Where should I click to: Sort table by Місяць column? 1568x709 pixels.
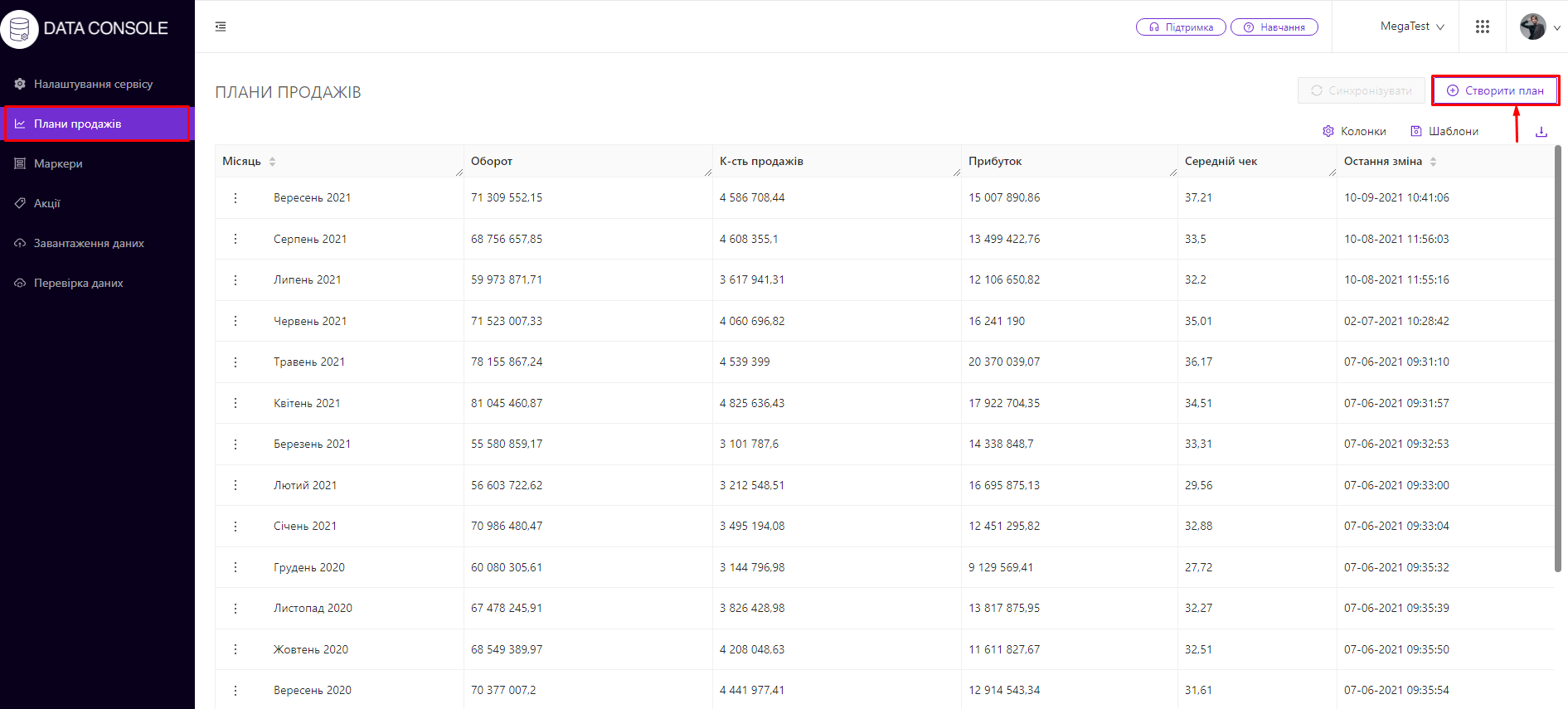(x=272, y=162)
